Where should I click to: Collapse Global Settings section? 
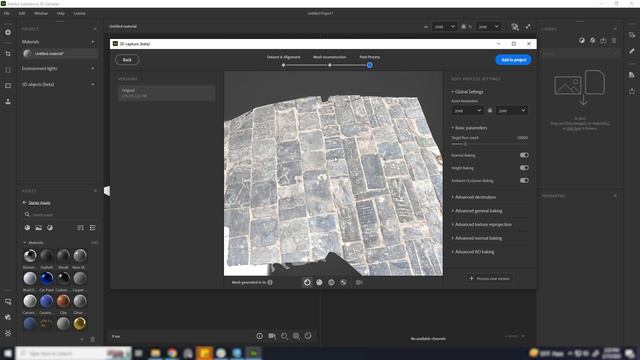click(x=467, y=92)
